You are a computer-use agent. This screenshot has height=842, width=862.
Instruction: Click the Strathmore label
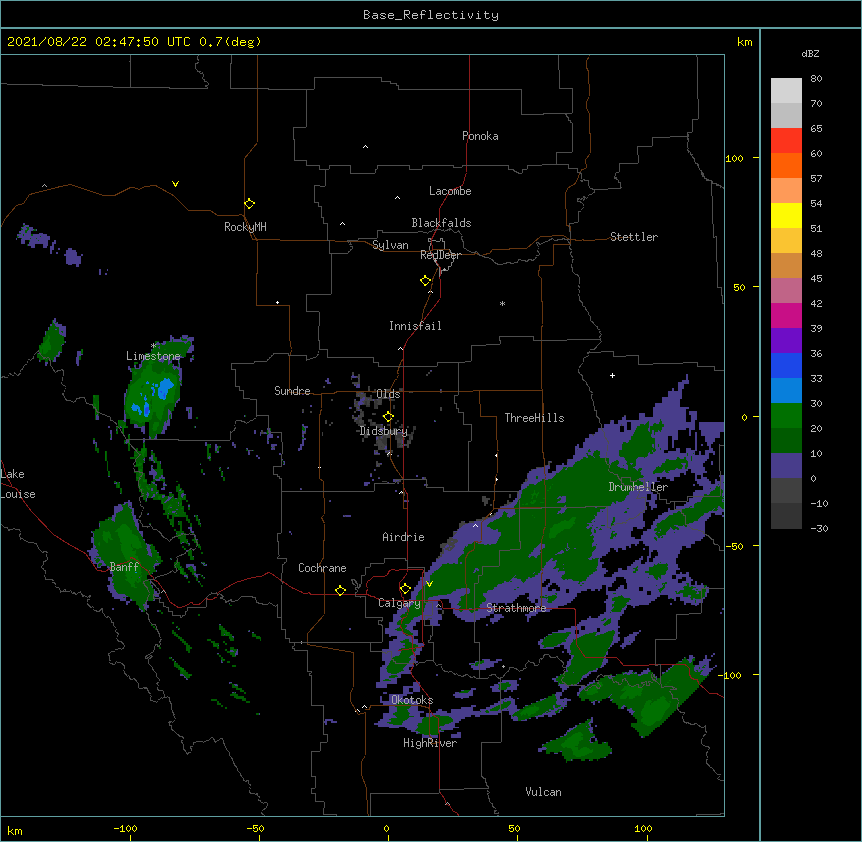pos(516,608)
